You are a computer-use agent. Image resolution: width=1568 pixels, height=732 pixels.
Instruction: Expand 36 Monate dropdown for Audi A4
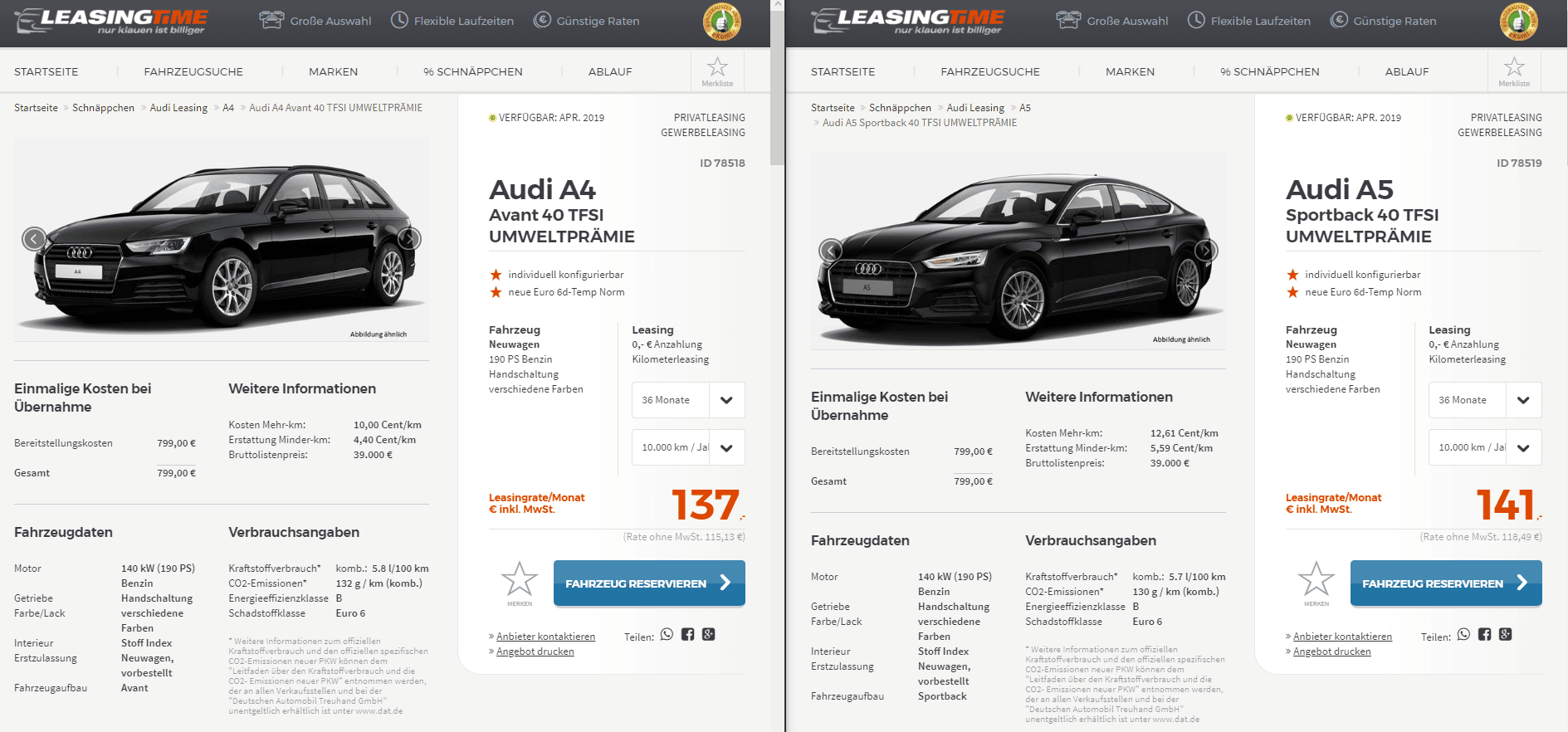[x=688, y=400]
